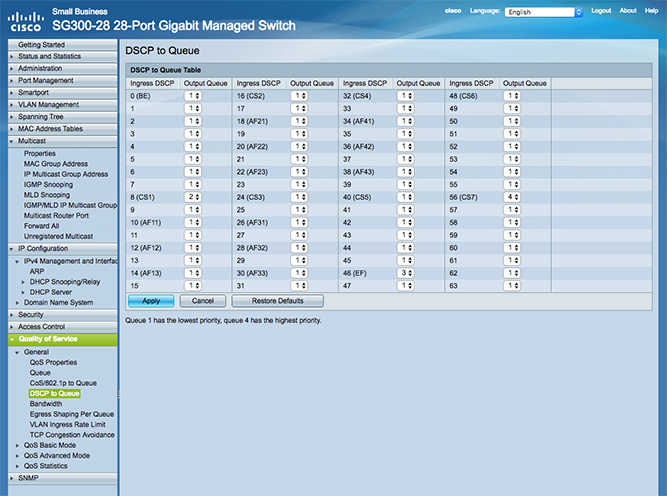The image size is (667, 496).
Task: Change output queue for DSCP 46 (EF)
Action: pos(405,271)
